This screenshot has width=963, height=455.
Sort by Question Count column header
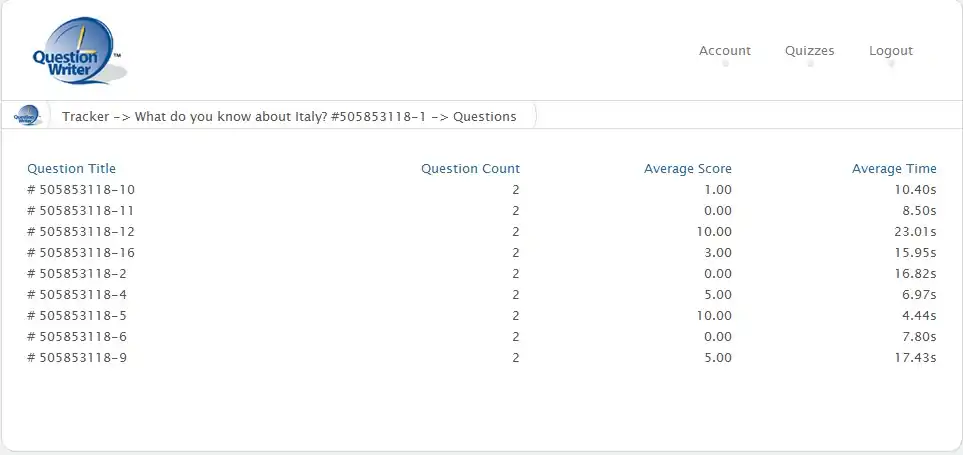(x=470, y=168)
